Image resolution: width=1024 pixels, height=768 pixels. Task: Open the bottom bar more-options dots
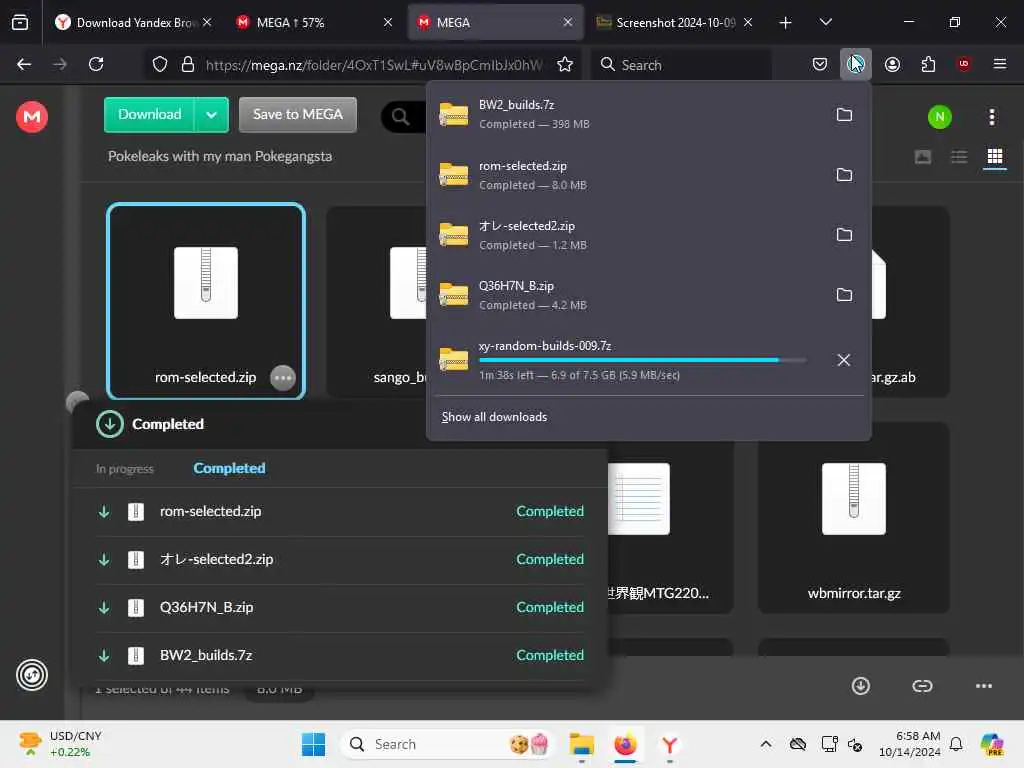pyautogui.click(x=984, y=686)
